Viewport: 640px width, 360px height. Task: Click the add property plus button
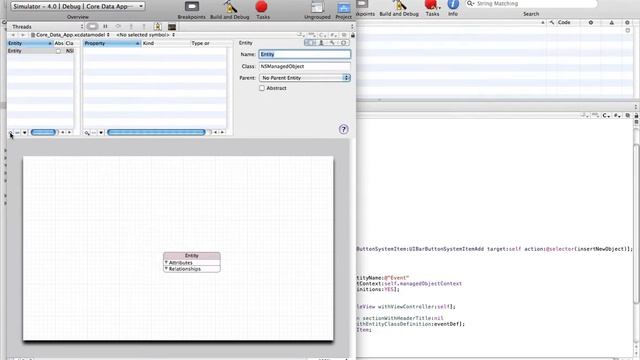point(87,133)
